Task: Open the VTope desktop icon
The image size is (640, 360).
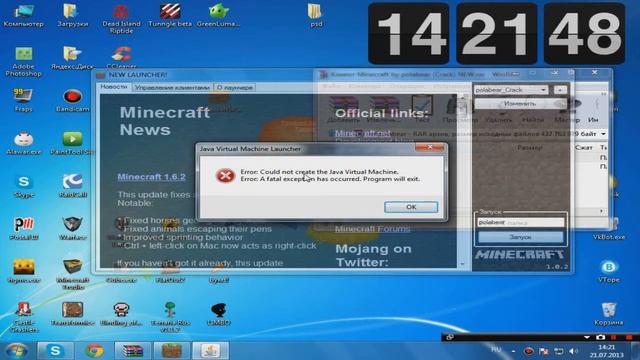Action: [609, 271]
